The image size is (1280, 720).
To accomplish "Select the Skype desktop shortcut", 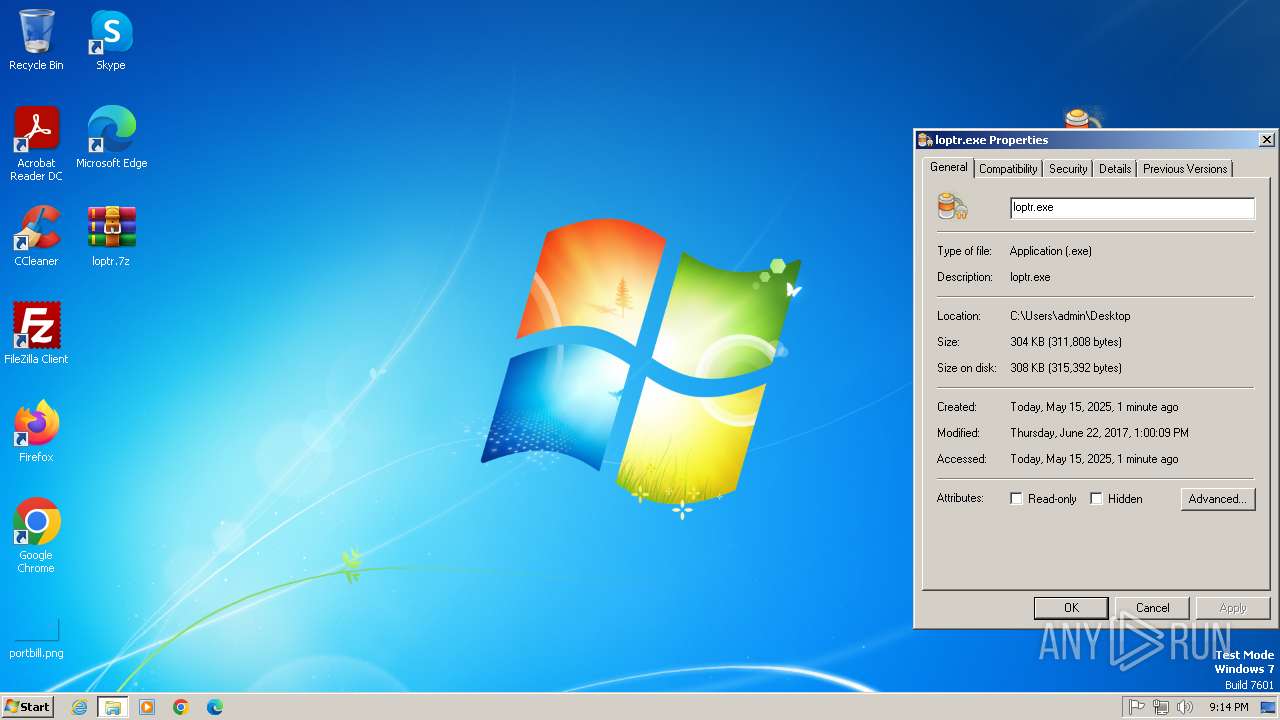I will 110,40.
